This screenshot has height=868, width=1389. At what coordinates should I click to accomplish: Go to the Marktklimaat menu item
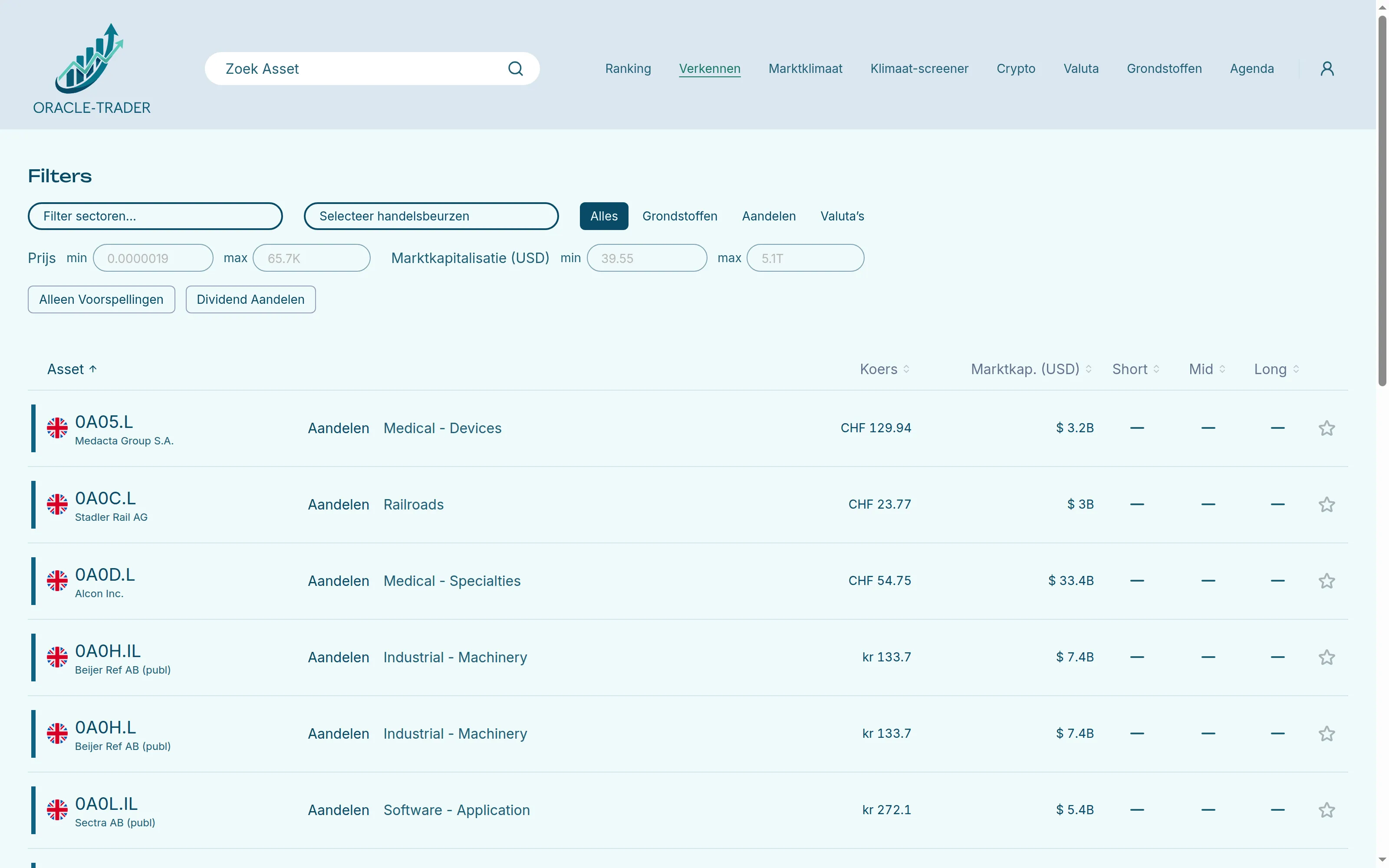(x=805, y=69)
